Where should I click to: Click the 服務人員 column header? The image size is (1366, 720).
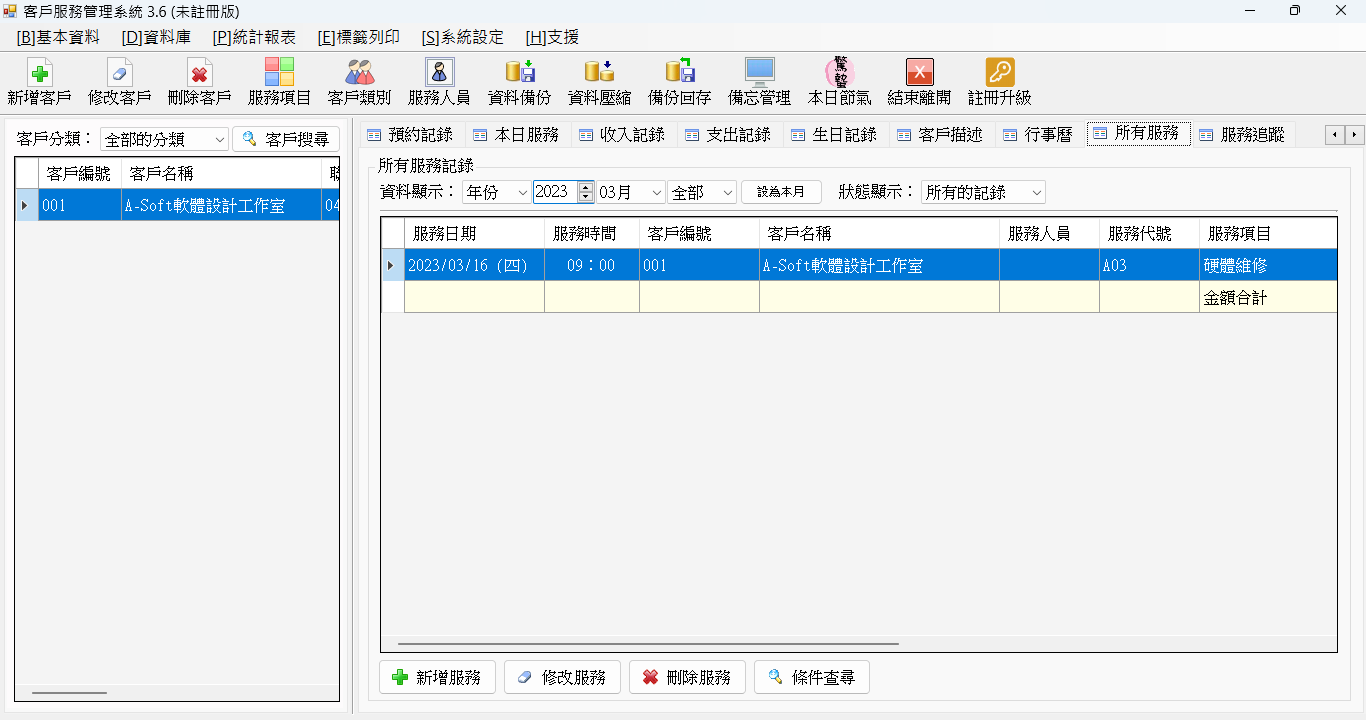1049,234
